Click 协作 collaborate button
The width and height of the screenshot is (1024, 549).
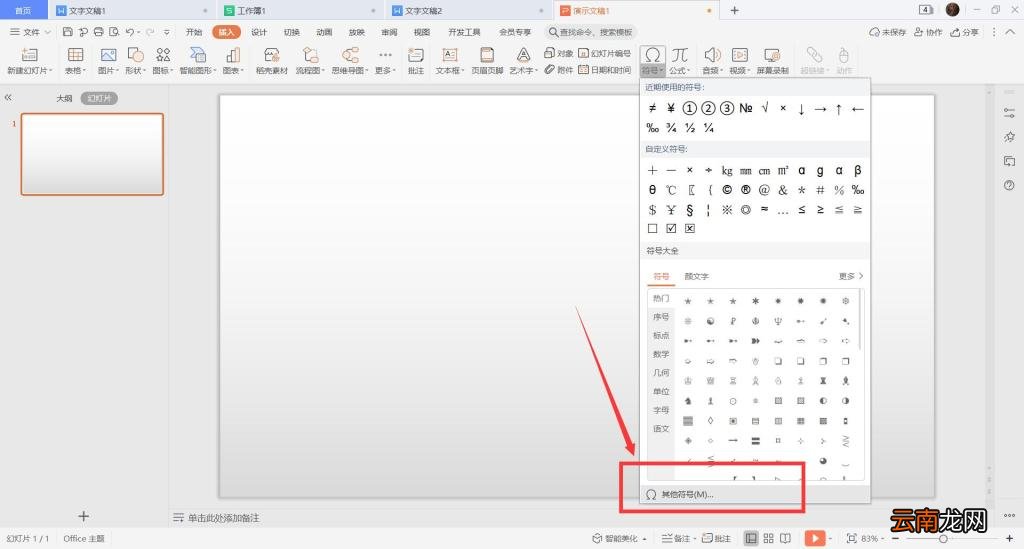(928, 32)
